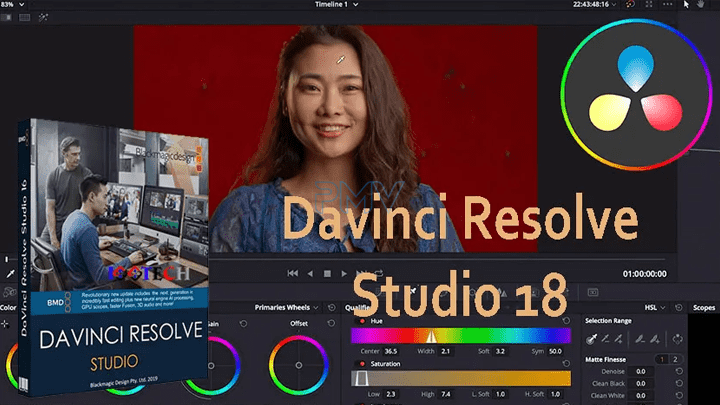Click the invert selection icon
720x405 pixels.
pyautogui.click(x=677, y=339)
